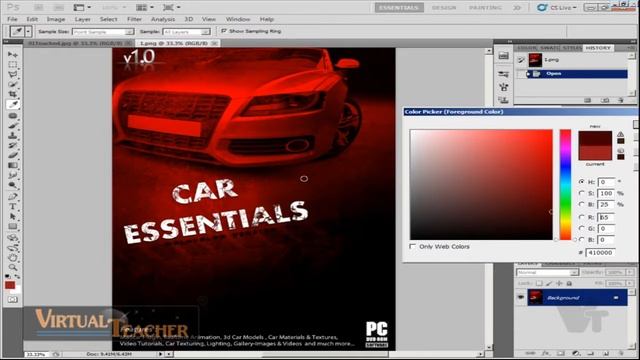Open the Eyedropper tool preset picker arrow

(28, 31)
